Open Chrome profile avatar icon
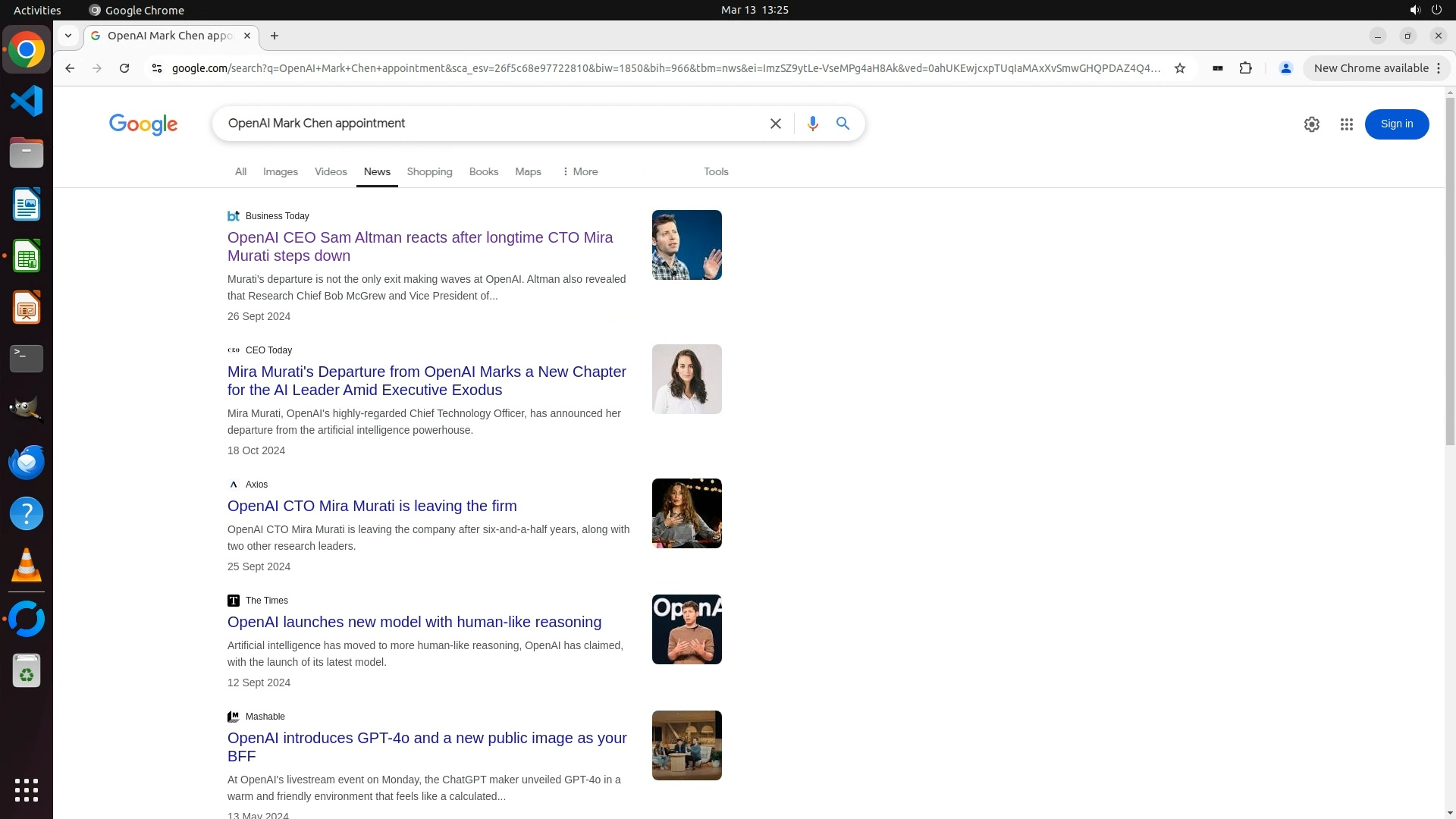The image size is (1456, 819). click(1285, 68)
